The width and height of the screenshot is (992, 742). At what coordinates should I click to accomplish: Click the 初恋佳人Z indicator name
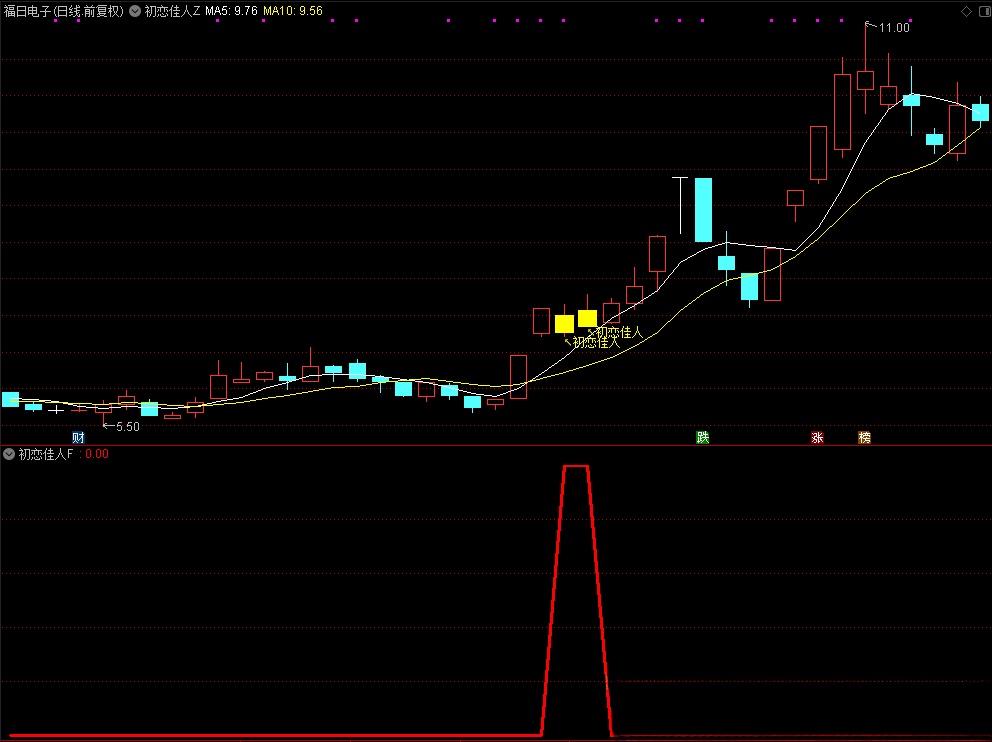pyautogui.click(x=172, y=12)
